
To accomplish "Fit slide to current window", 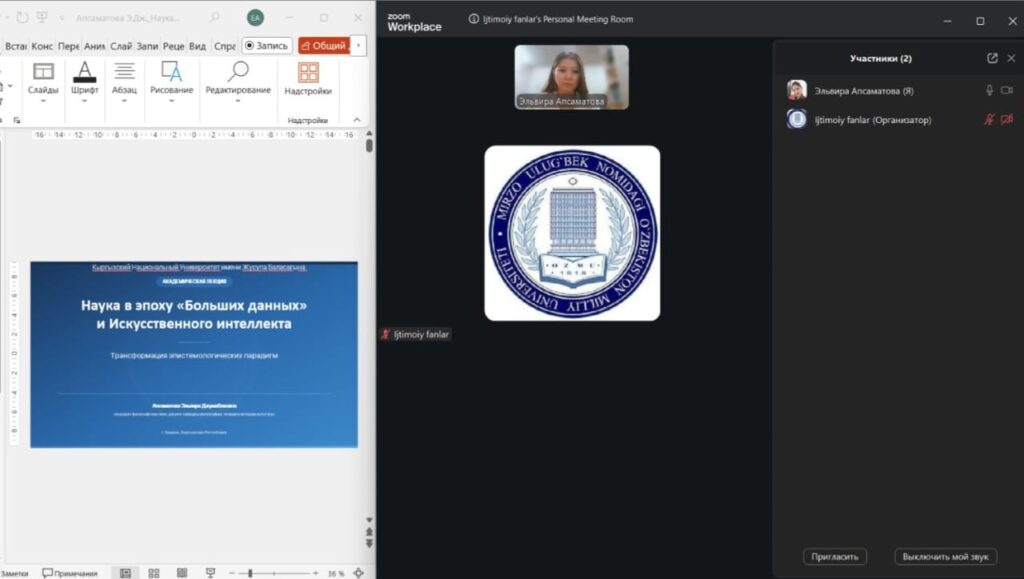I will coord(359,573).
